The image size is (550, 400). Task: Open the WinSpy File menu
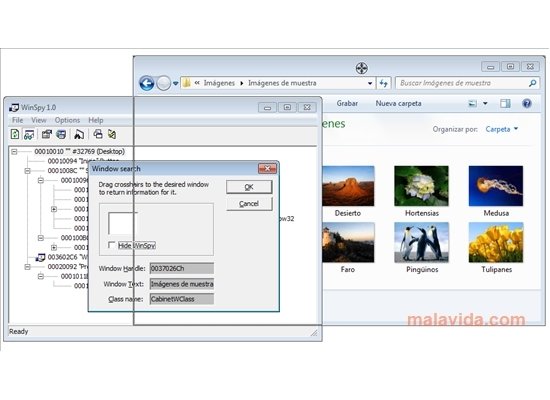(18, 120)
